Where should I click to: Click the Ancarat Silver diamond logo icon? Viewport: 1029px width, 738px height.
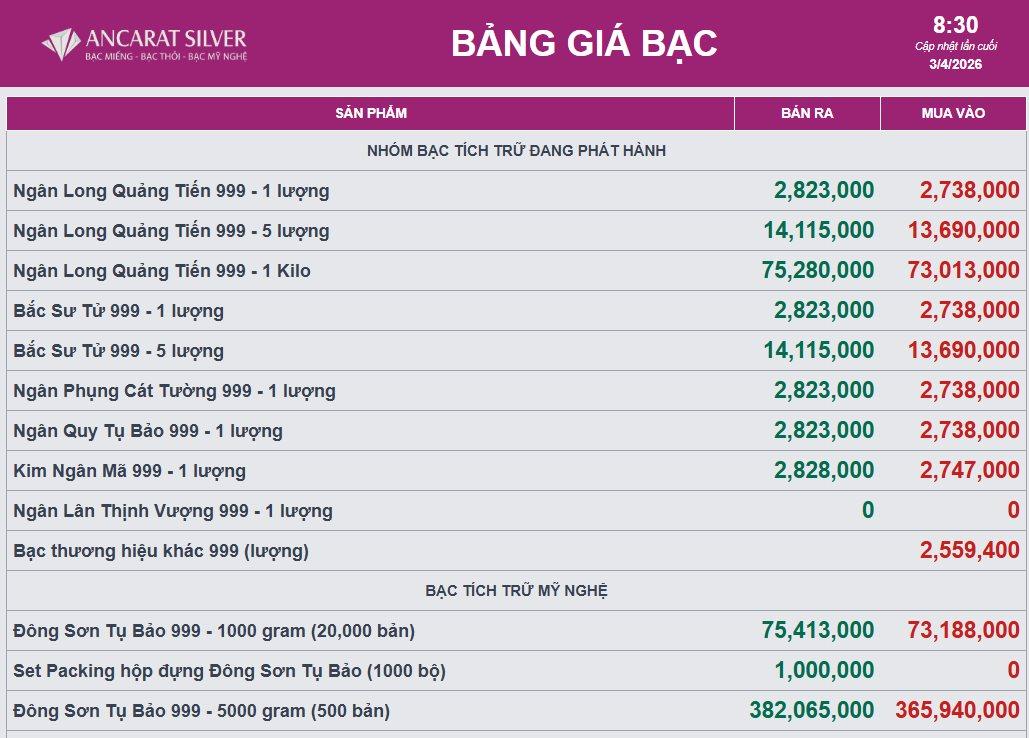click(61, 44)
